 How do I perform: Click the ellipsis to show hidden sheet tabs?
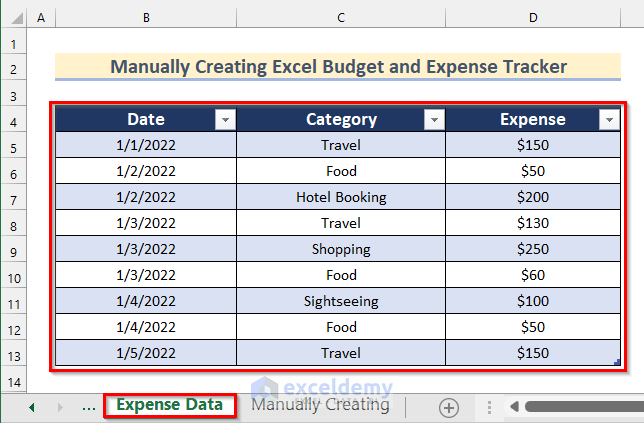(88, 407)
